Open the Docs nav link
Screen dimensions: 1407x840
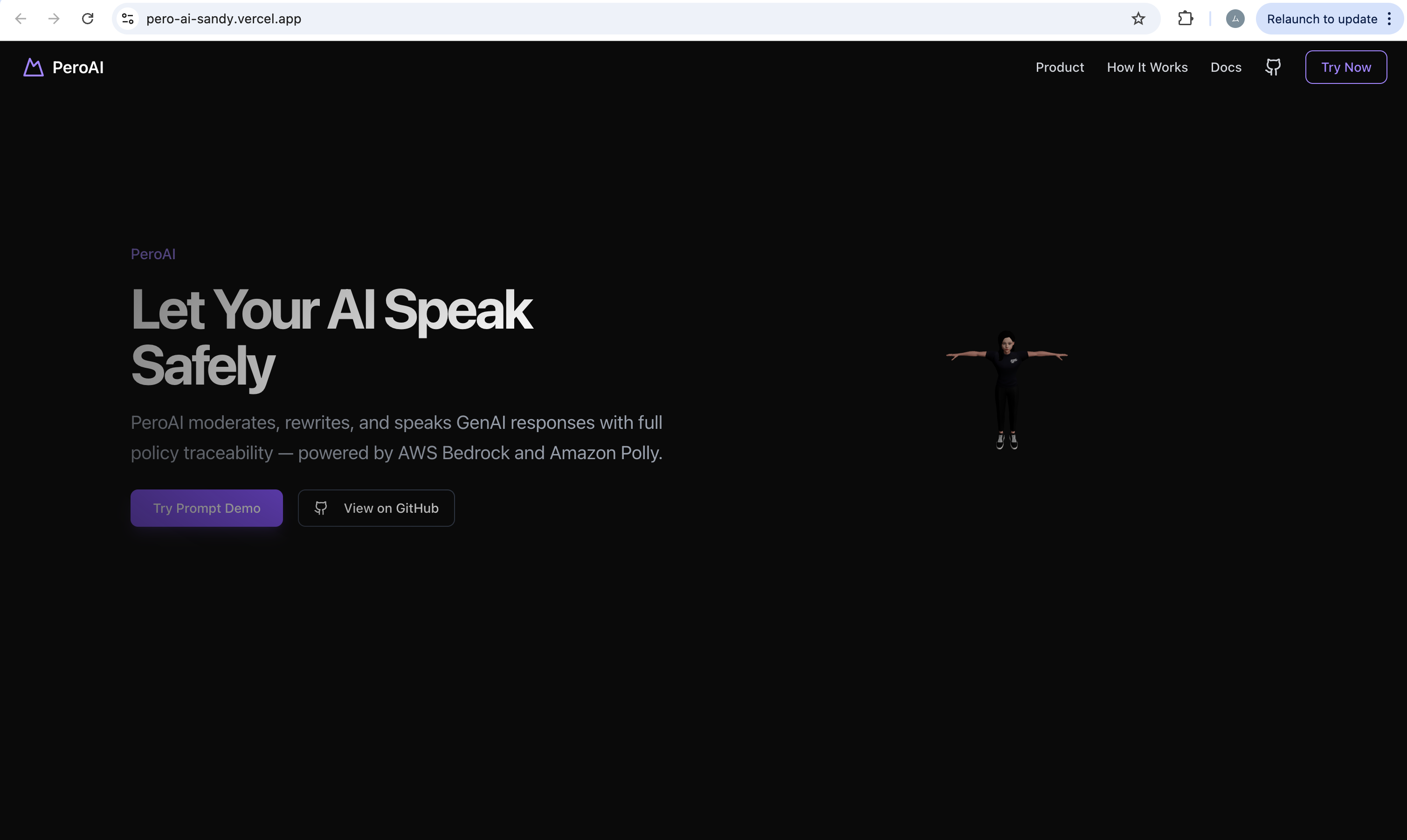(1225, 67)
